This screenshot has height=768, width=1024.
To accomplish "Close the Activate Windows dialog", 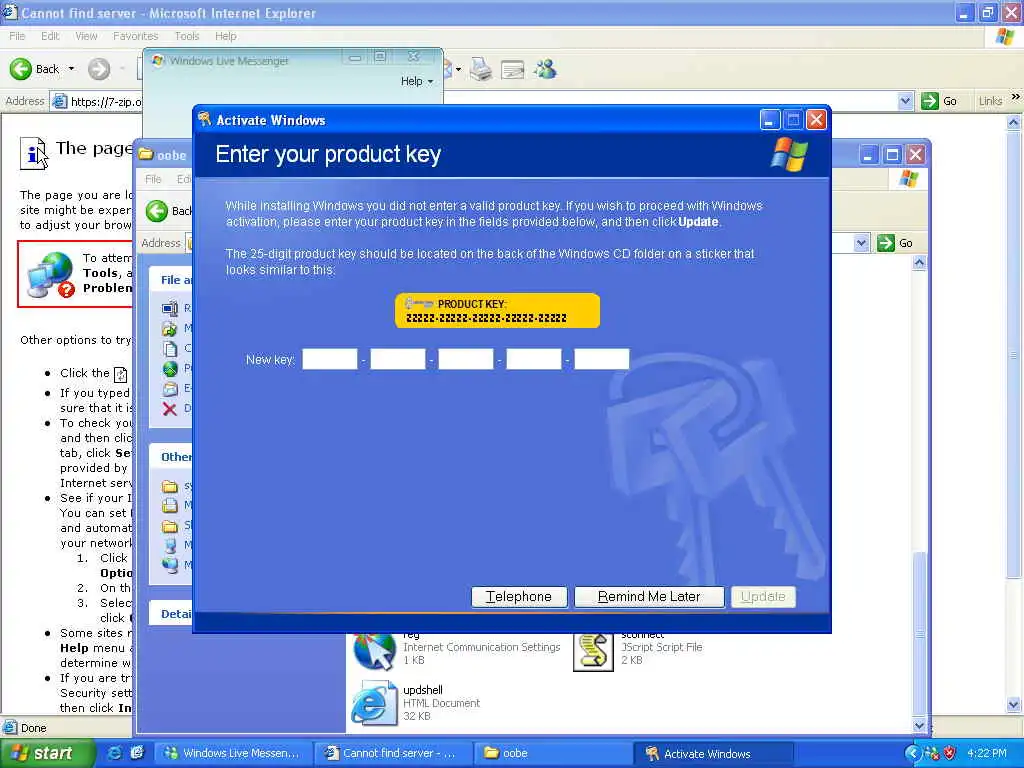I will coord(816,120).
